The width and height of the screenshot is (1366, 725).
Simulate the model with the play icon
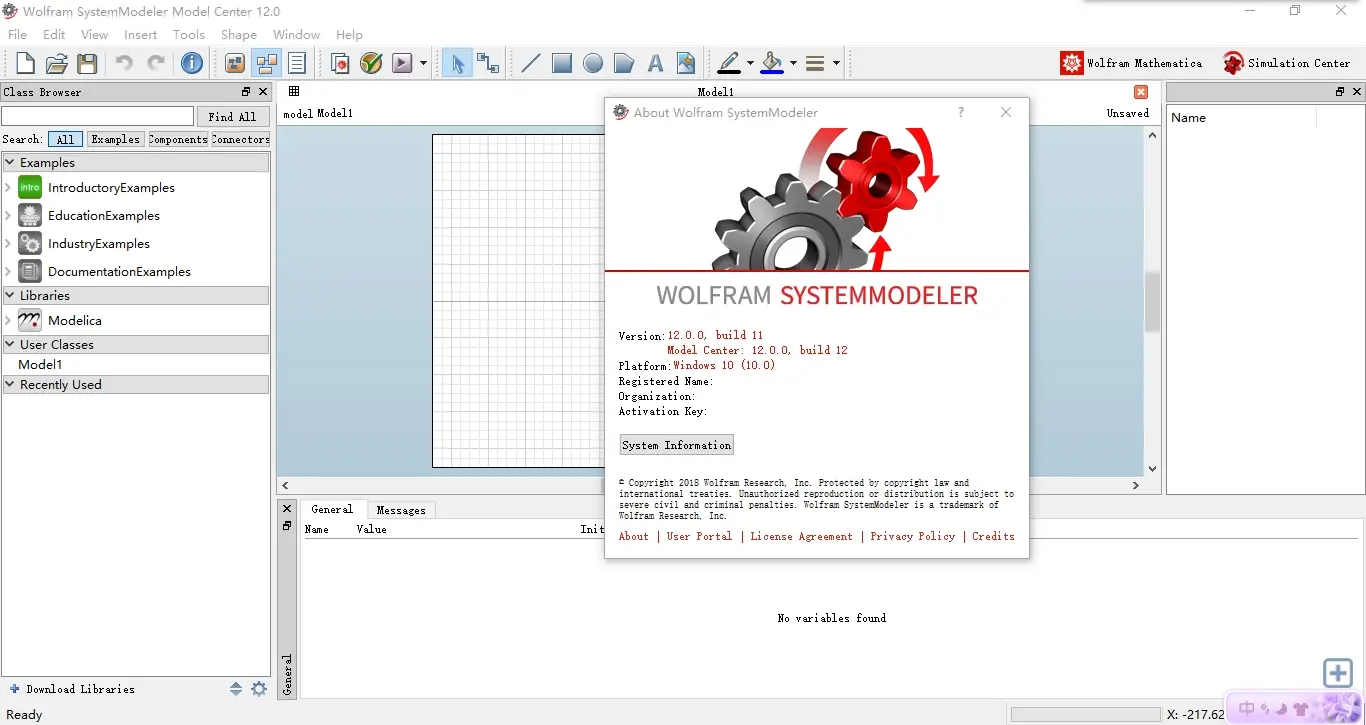pyautogui.click(x=402, y=64)
